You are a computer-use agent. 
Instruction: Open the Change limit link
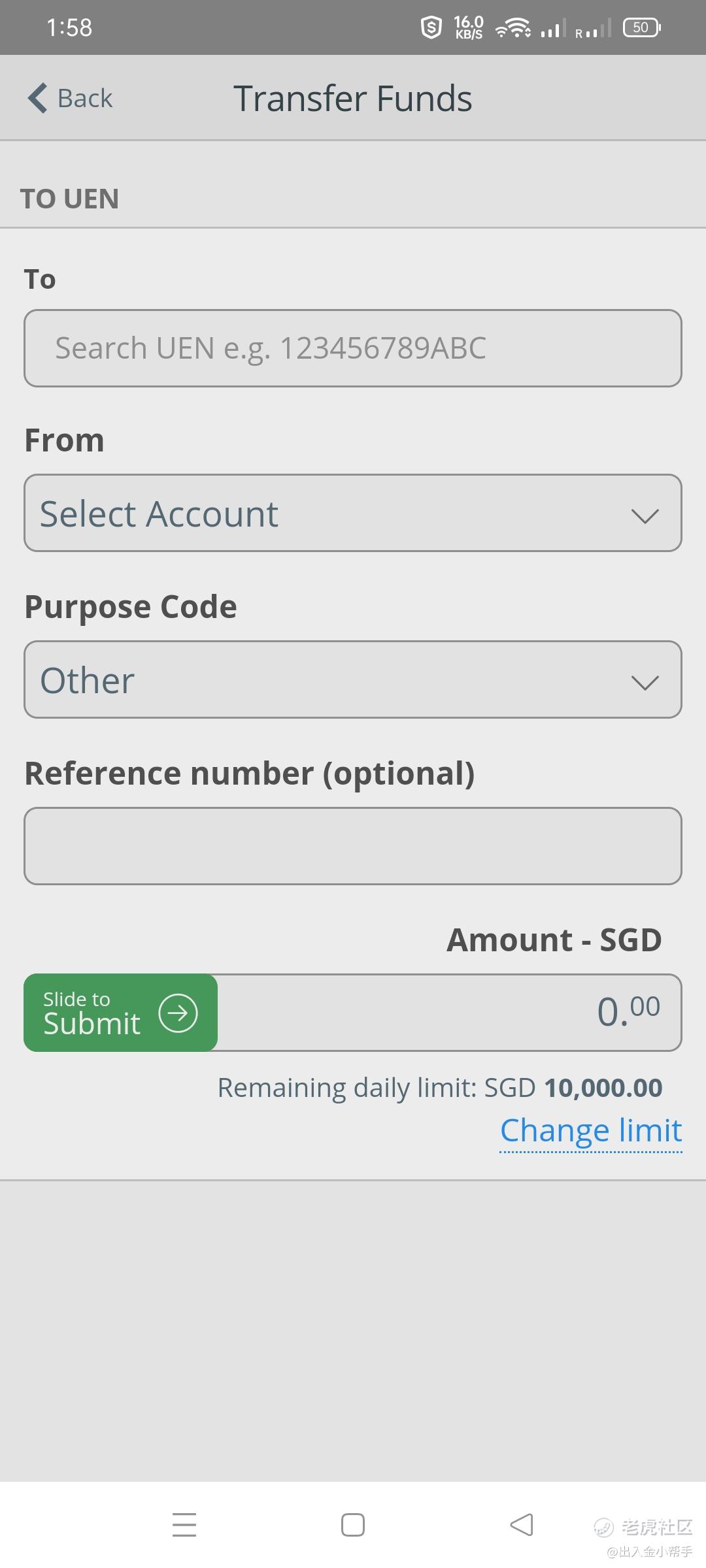(591, 1130)
